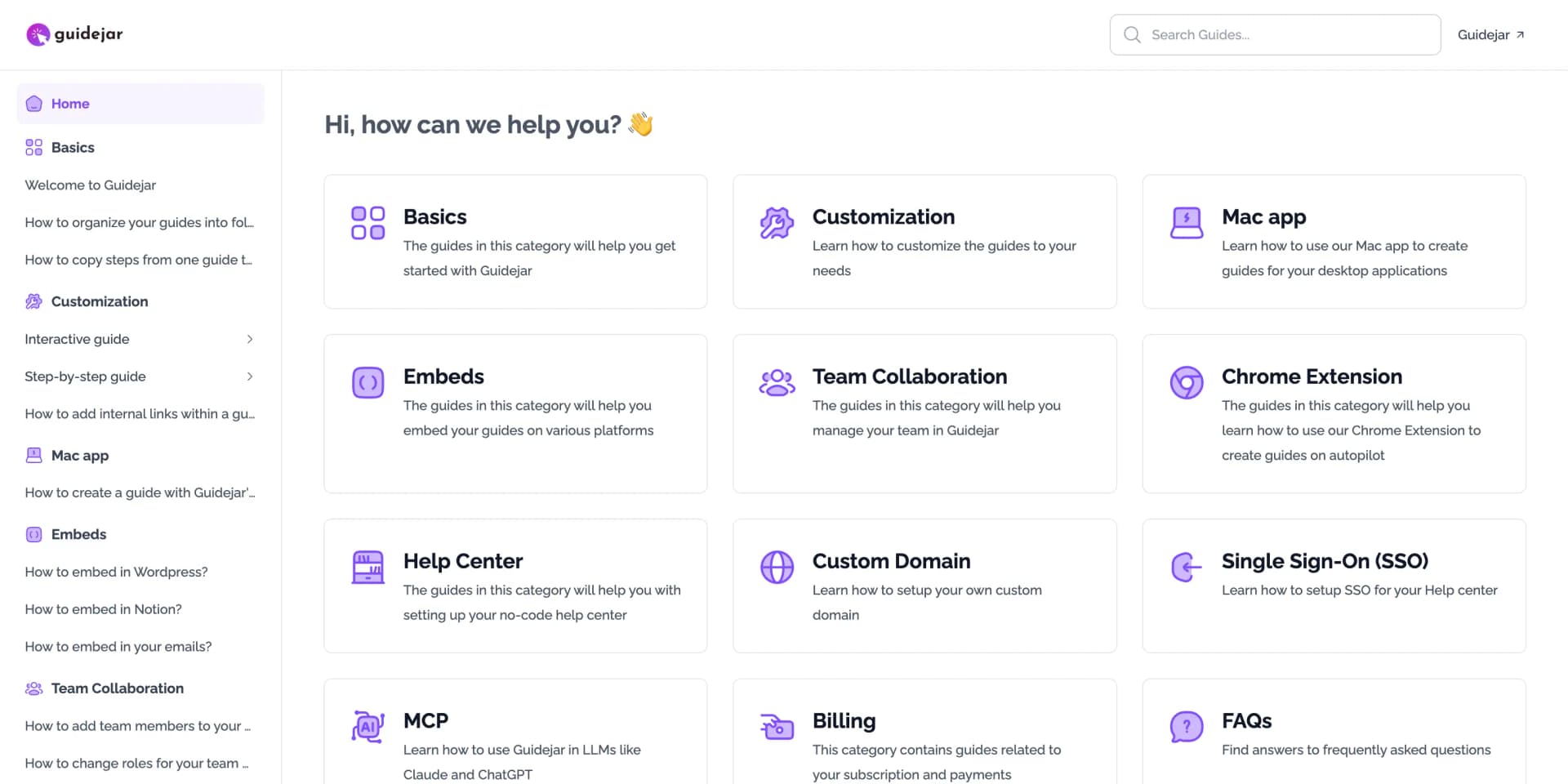
Task: Open the Billing category card title
Action: [x=844, y=721]
